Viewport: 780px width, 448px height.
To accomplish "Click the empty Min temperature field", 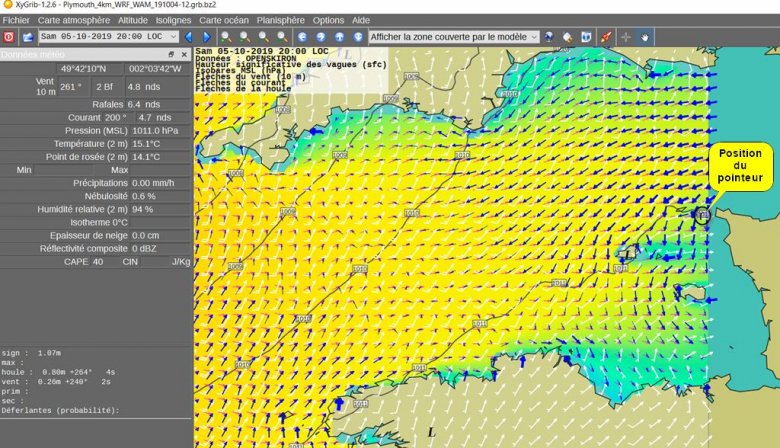I will pos(65,170).
